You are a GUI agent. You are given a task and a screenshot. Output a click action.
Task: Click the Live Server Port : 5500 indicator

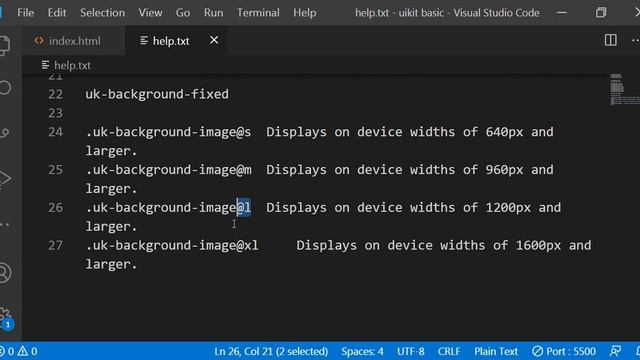pos(564,351)
